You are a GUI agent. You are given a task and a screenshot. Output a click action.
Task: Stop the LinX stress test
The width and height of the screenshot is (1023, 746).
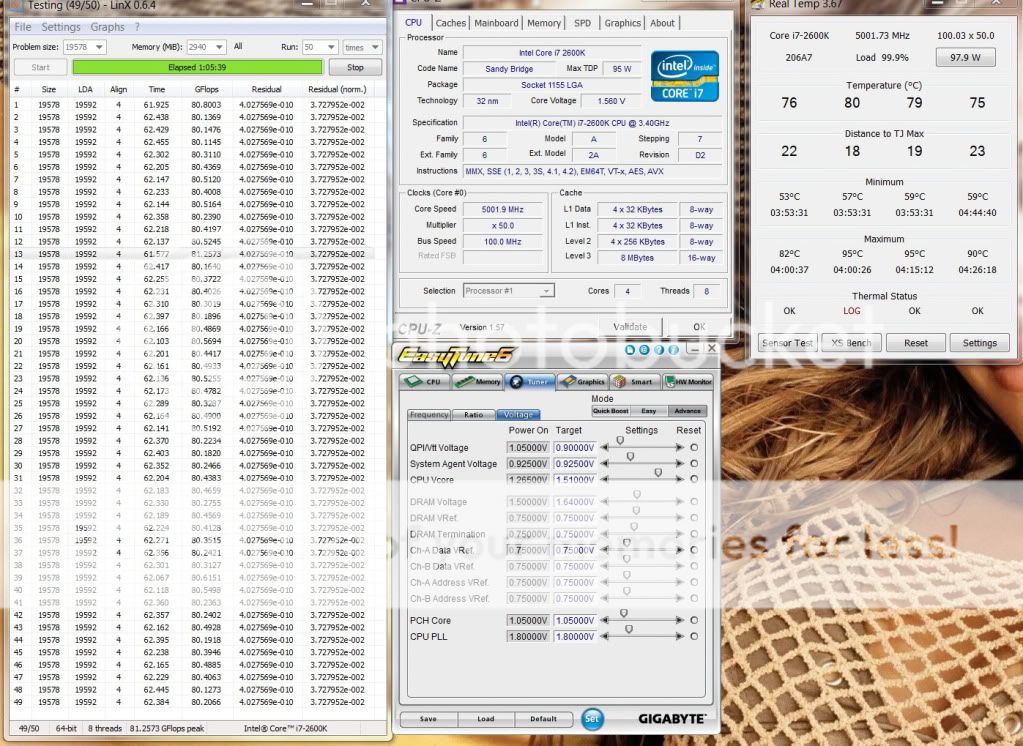click(x=355, y=68)
